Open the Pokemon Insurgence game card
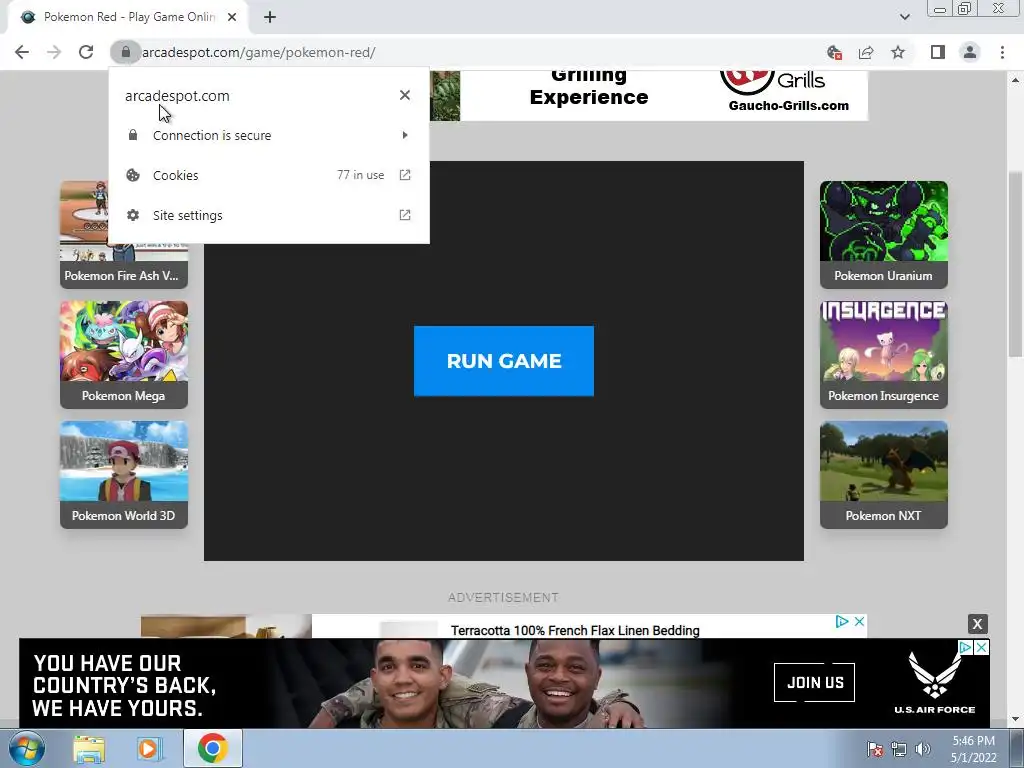1024x768 pixels. (x=884, y=355)
